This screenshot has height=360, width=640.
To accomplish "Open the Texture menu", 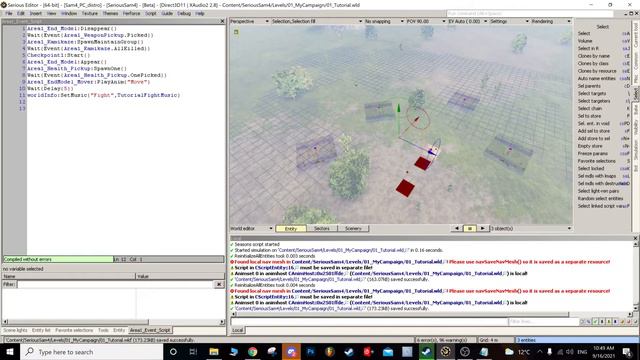I will pos(90,13).
